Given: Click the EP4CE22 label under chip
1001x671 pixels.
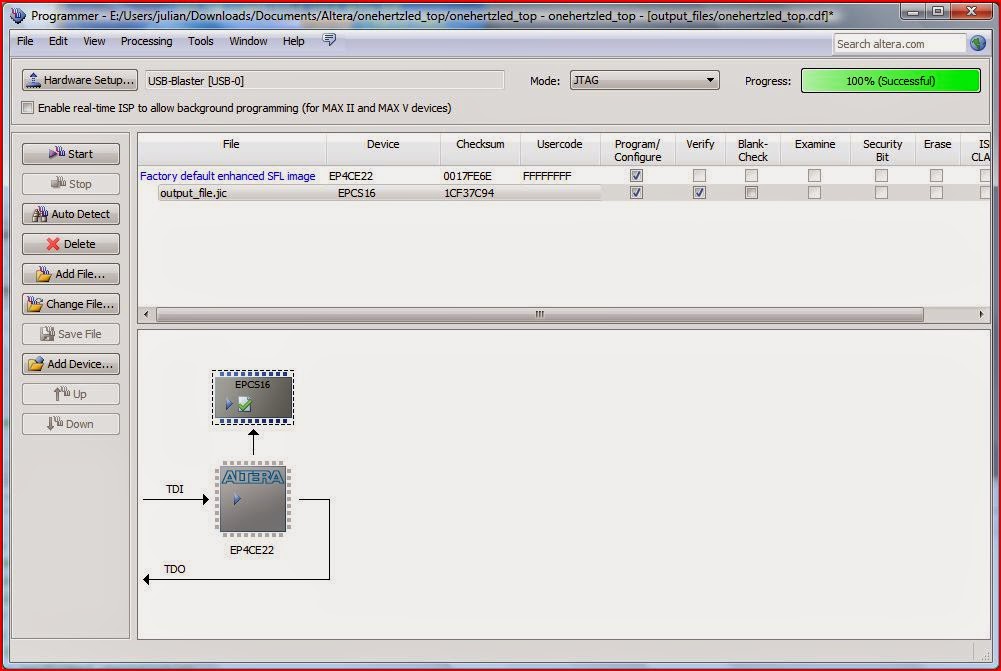Looking at the screenshot, I should point(252,550).
